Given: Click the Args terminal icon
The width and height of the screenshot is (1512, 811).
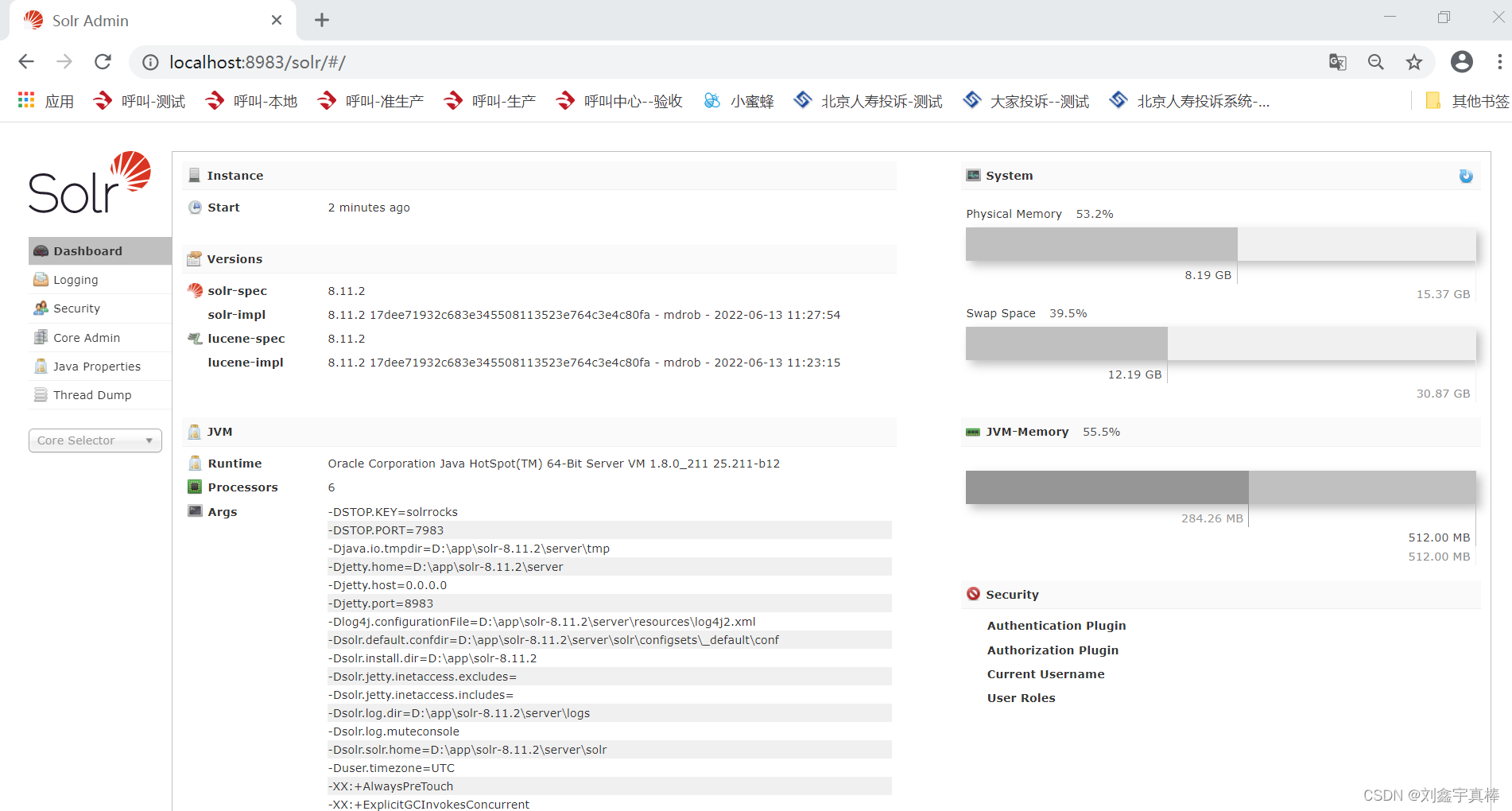Looking at the screenshot, I should point(195,510).
